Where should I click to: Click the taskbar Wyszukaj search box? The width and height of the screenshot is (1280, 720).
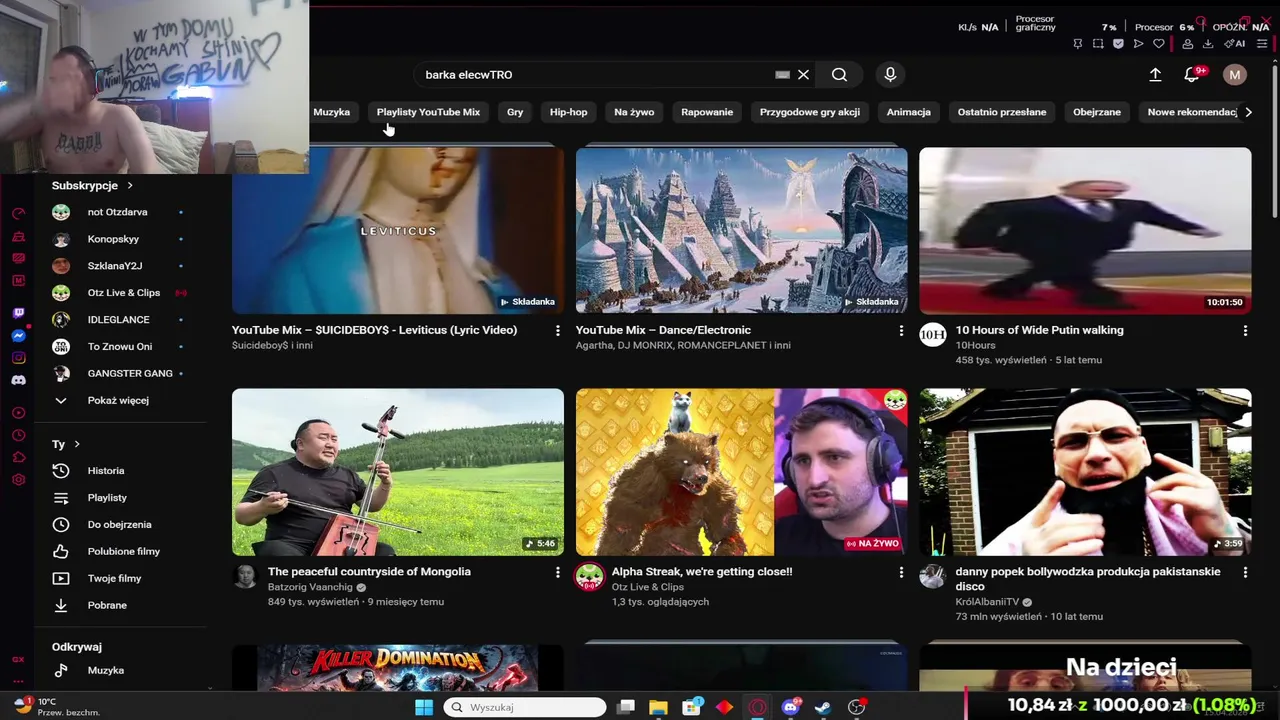pos(525,707)
